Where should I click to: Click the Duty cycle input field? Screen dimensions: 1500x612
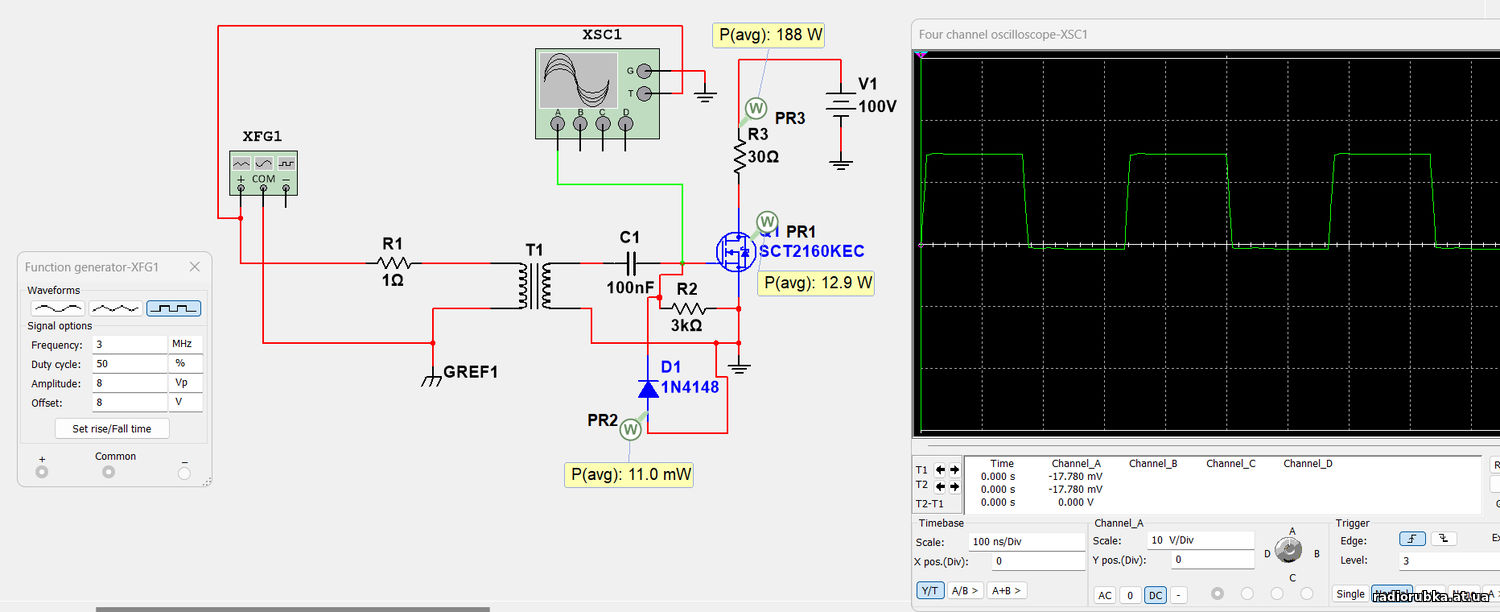coord(130,364)
